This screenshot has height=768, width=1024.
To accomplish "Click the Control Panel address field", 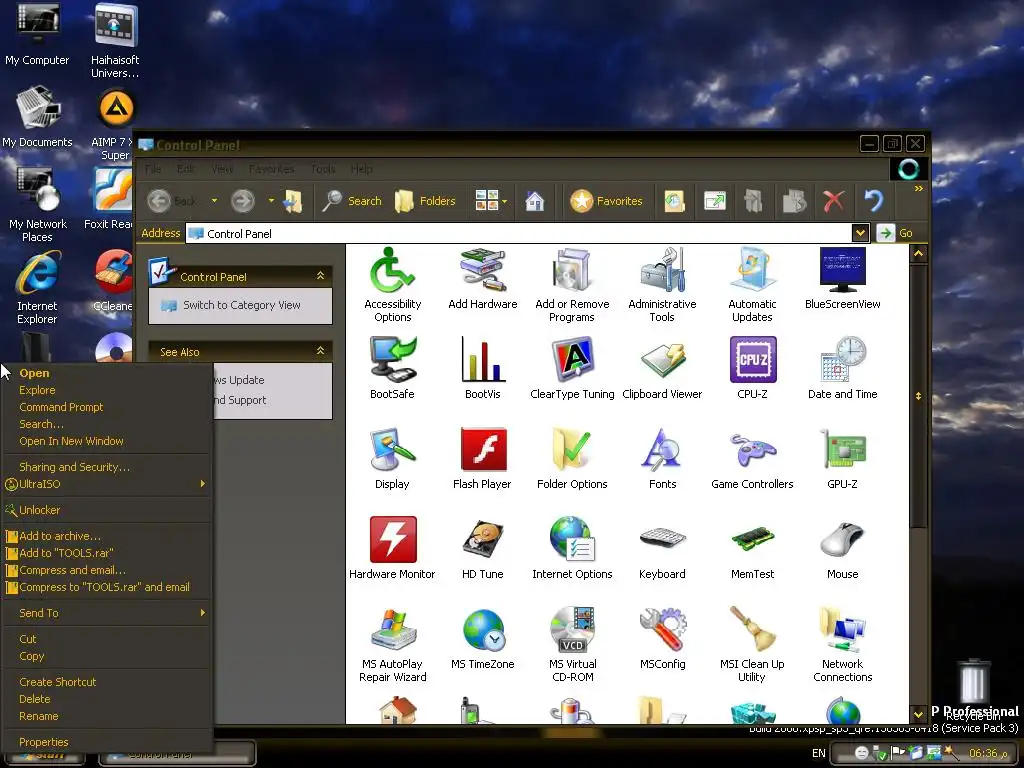I will point(519,233).
